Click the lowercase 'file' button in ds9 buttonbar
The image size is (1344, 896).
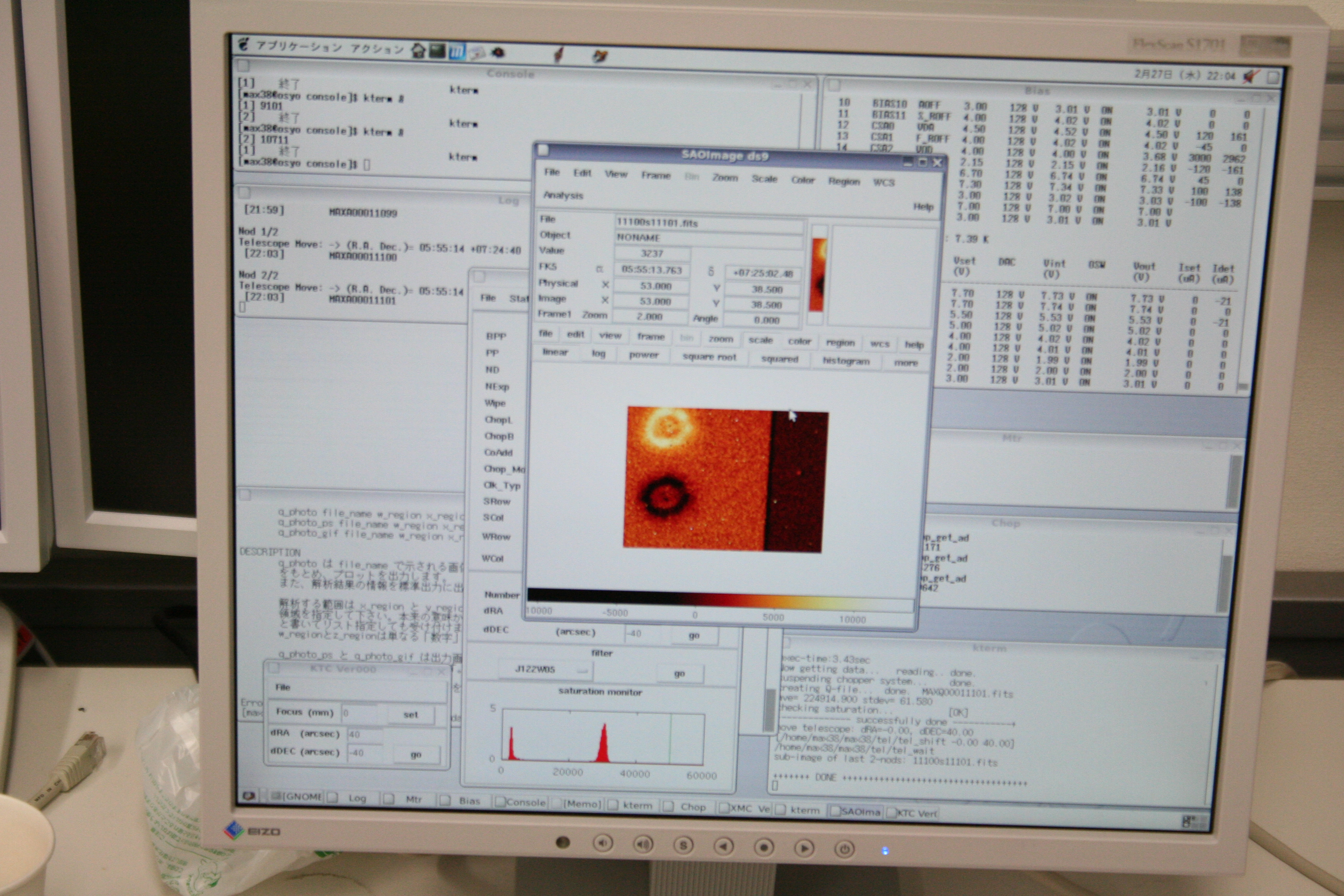[x=546, y=333]
